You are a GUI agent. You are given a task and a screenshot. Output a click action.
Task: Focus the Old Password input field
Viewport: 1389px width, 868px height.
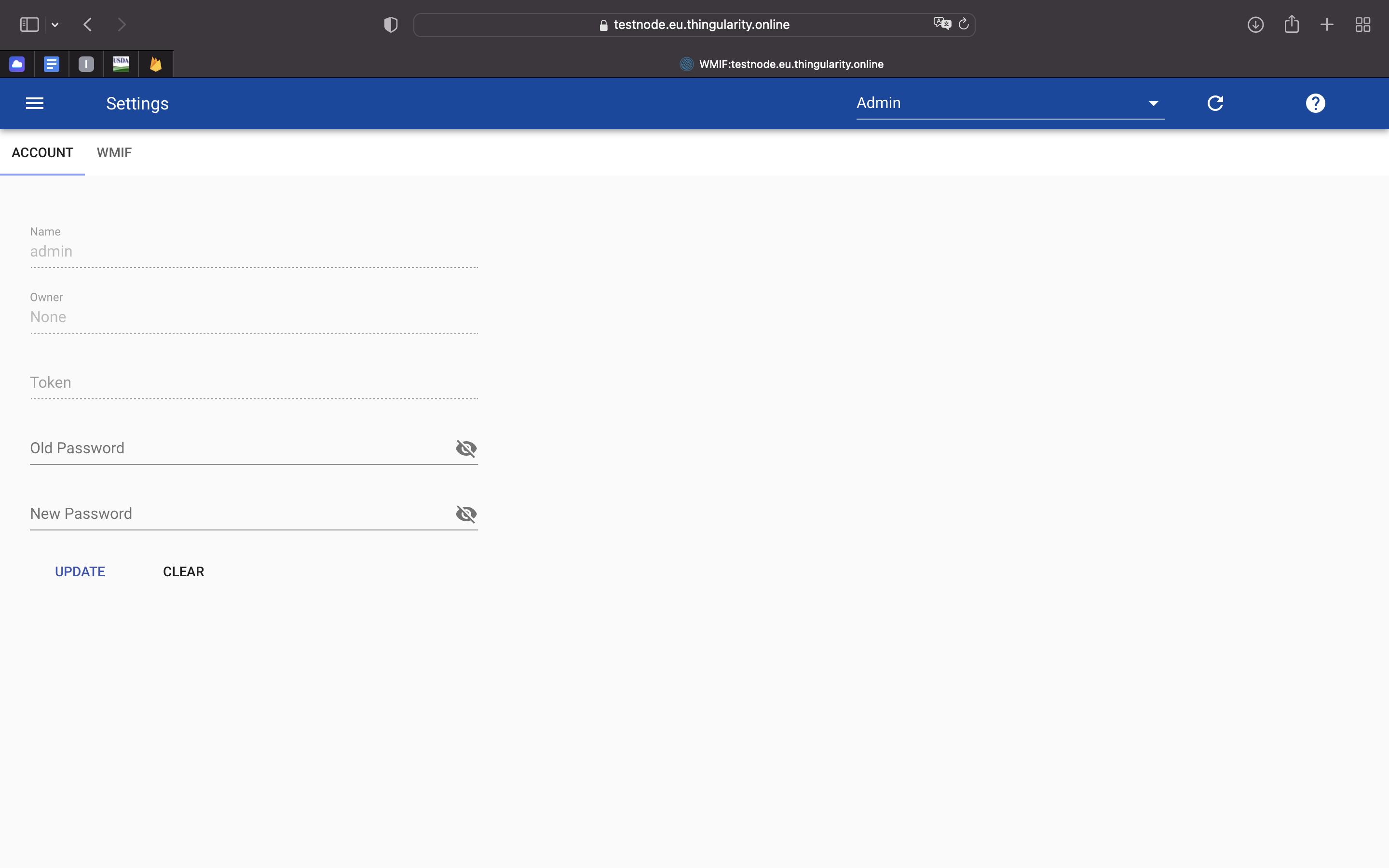(238, 448)
